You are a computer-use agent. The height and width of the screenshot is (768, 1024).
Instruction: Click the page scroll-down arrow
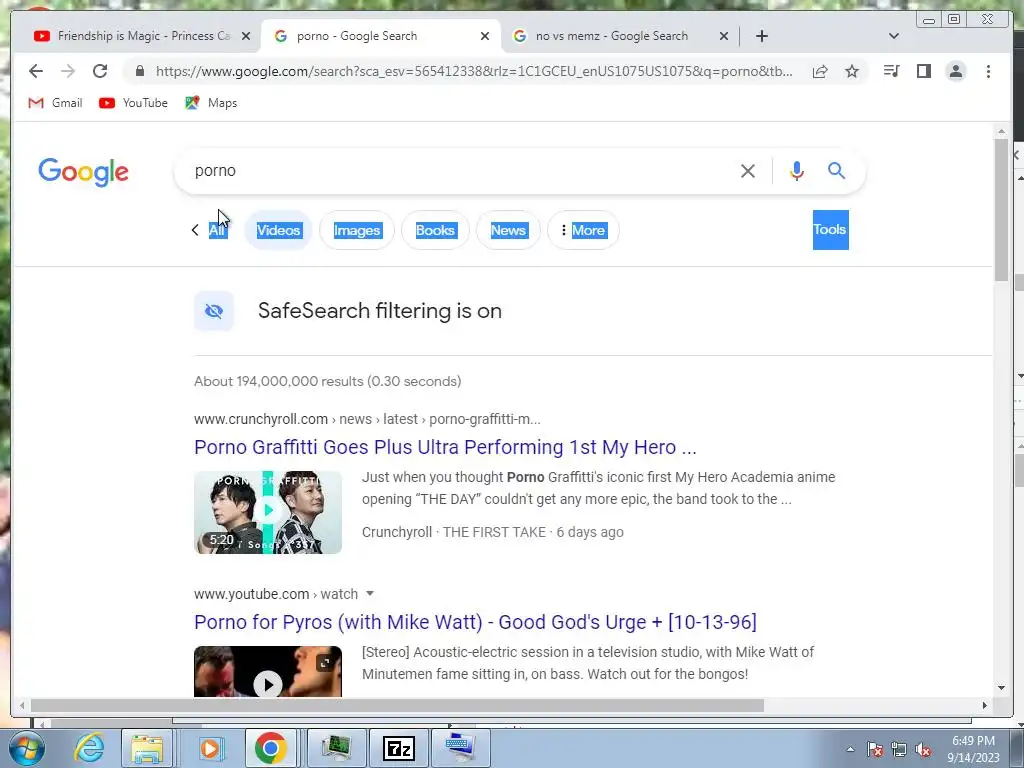(x=1002, y=688)
